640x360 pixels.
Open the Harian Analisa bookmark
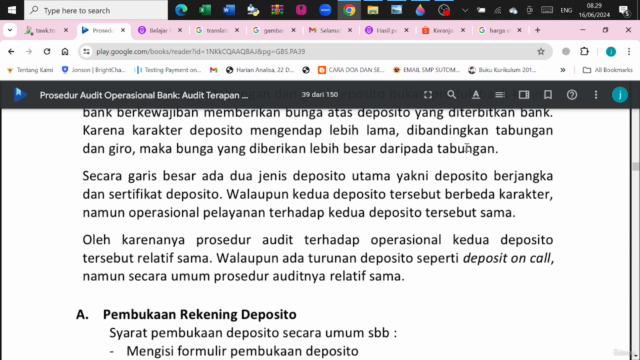pyautogui.click(x=260, y=70)
